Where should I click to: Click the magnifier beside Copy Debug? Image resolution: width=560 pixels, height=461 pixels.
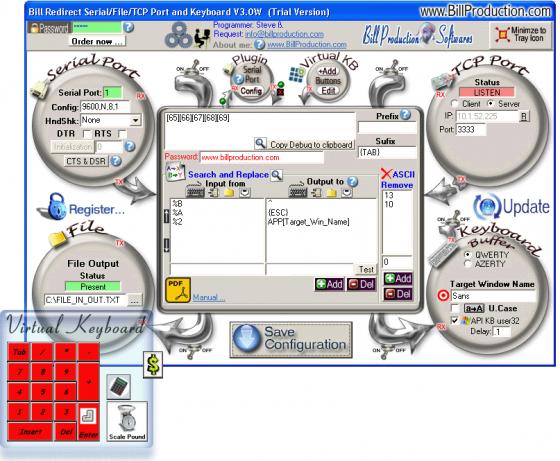point(260,143)
